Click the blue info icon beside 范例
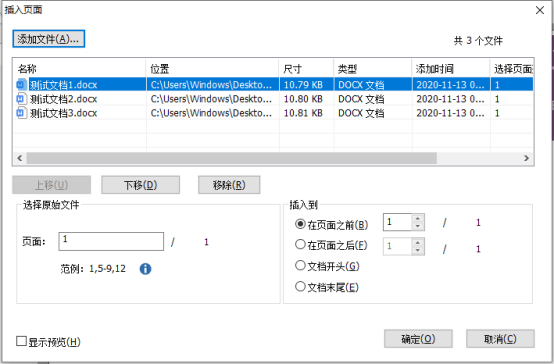 (145, 269)
